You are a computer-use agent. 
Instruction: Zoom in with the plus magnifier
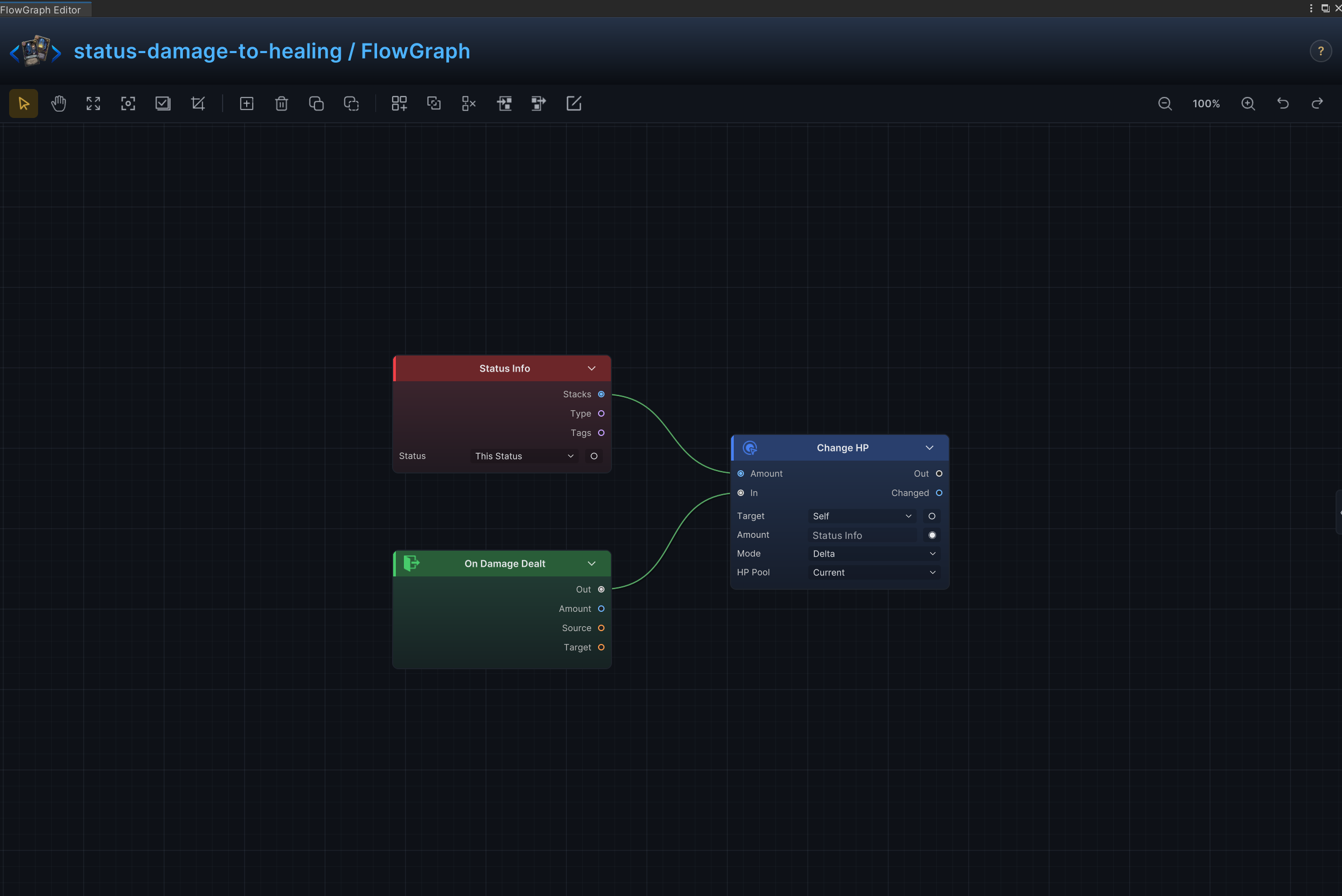1248,103
